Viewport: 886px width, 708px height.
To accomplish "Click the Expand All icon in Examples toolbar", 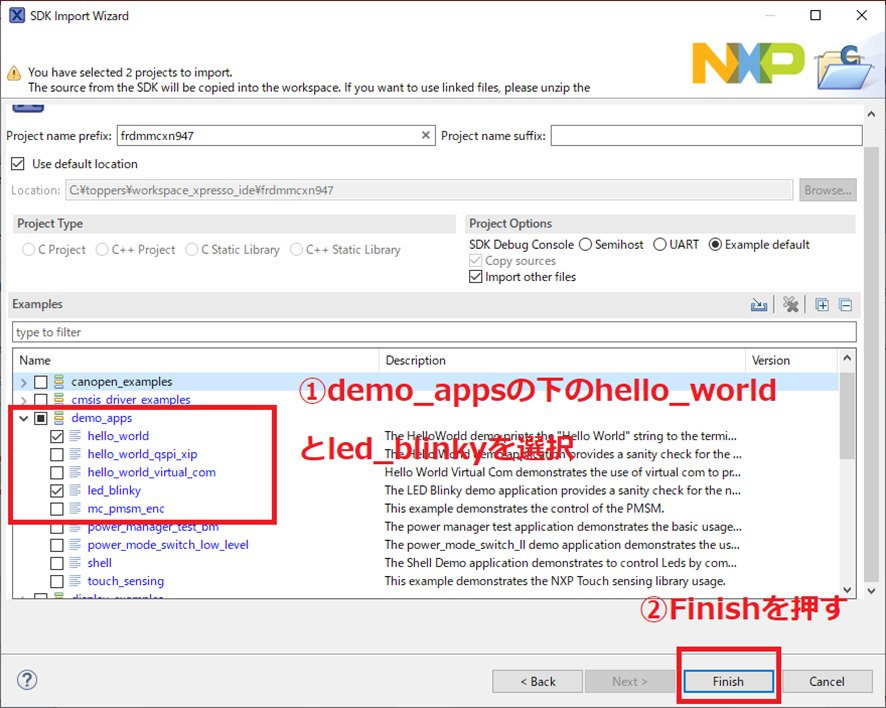I will [822, 305].
